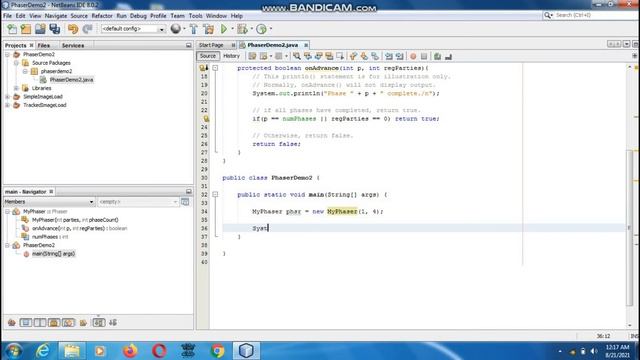The width and height of the screenshot is (640, 360).
Task: Click the New File toolbar icon
Action: pos(12,29)
